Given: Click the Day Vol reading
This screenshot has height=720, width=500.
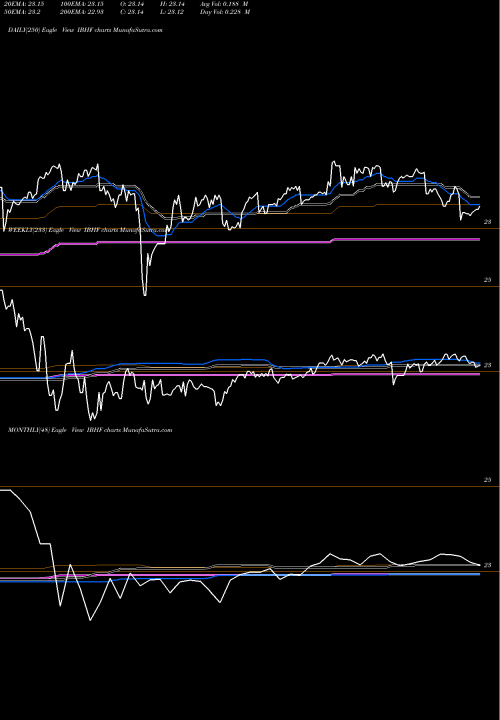Looking at the screenshot, I should 225,12.
